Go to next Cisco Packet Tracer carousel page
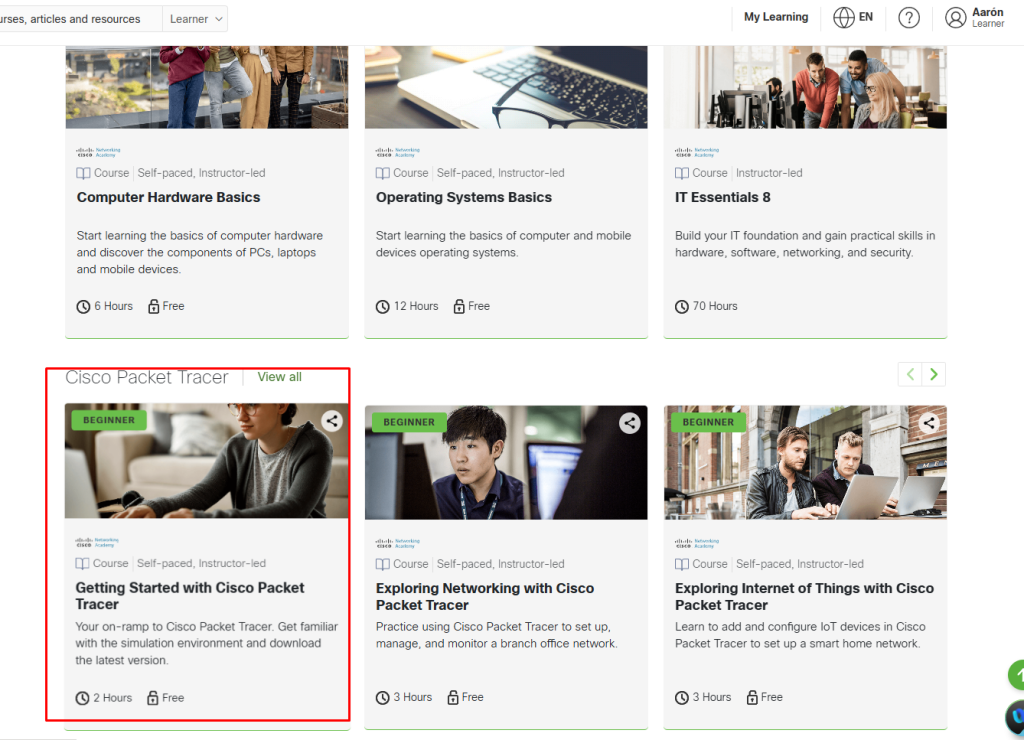Screen dimensions: 1024x740 coord(934,374)
